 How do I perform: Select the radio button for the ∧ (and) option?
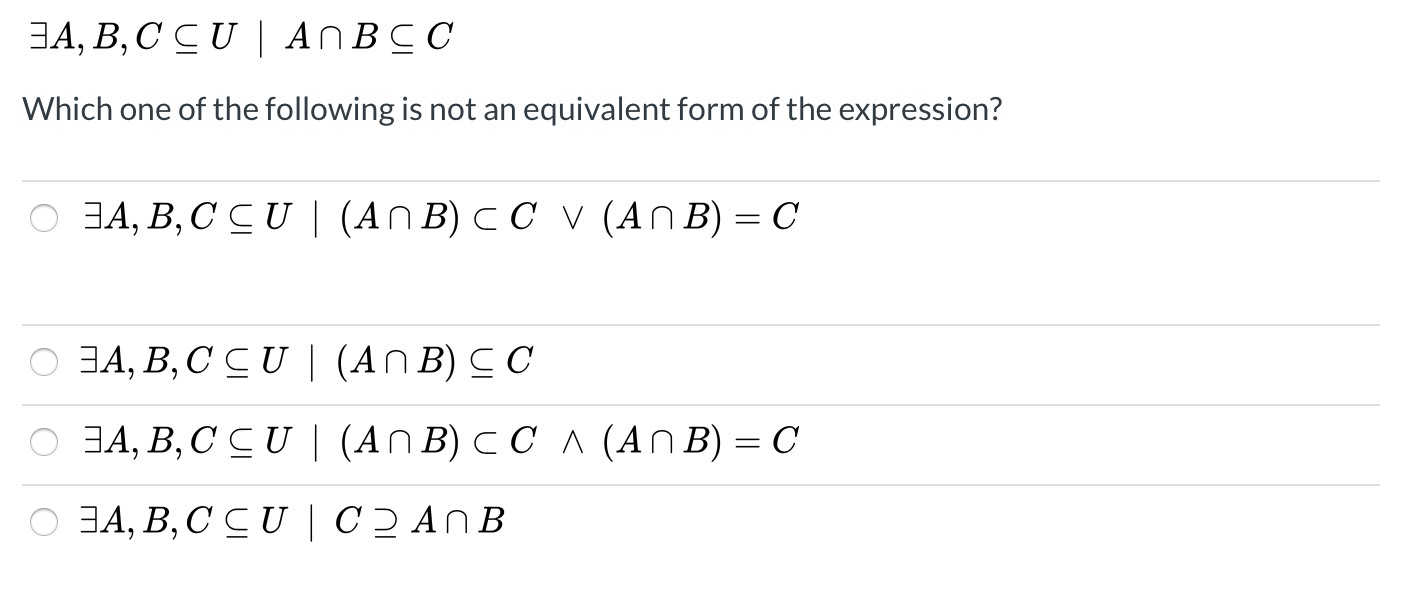pos(43,440)
